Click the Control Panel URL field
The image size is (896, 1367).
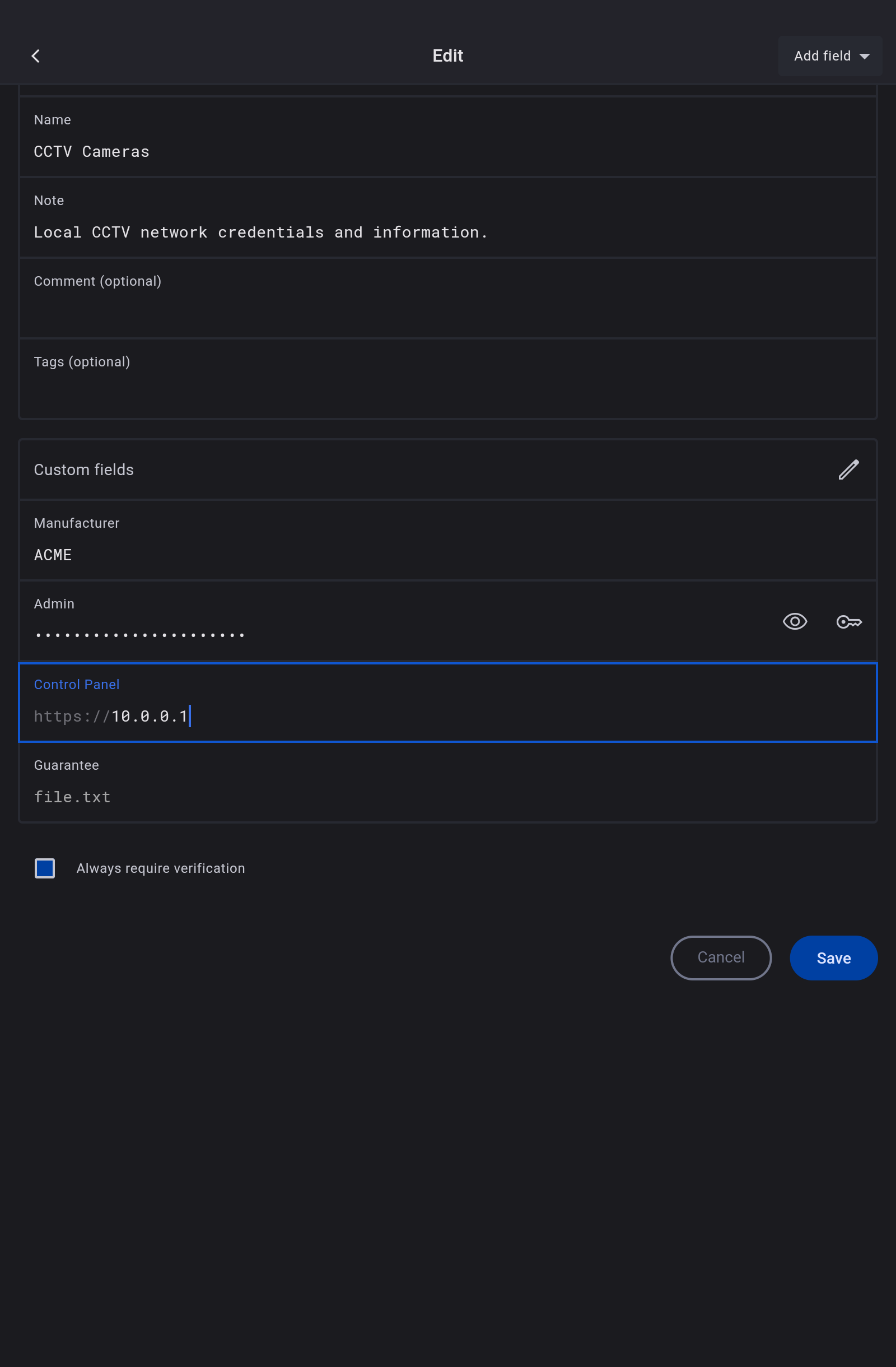[447, 715]
